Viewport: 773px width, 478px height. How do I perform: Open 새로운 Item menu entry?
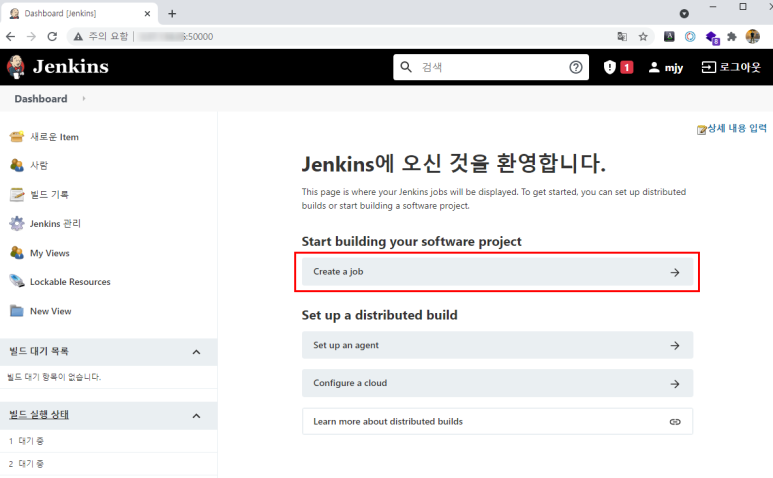54,137
